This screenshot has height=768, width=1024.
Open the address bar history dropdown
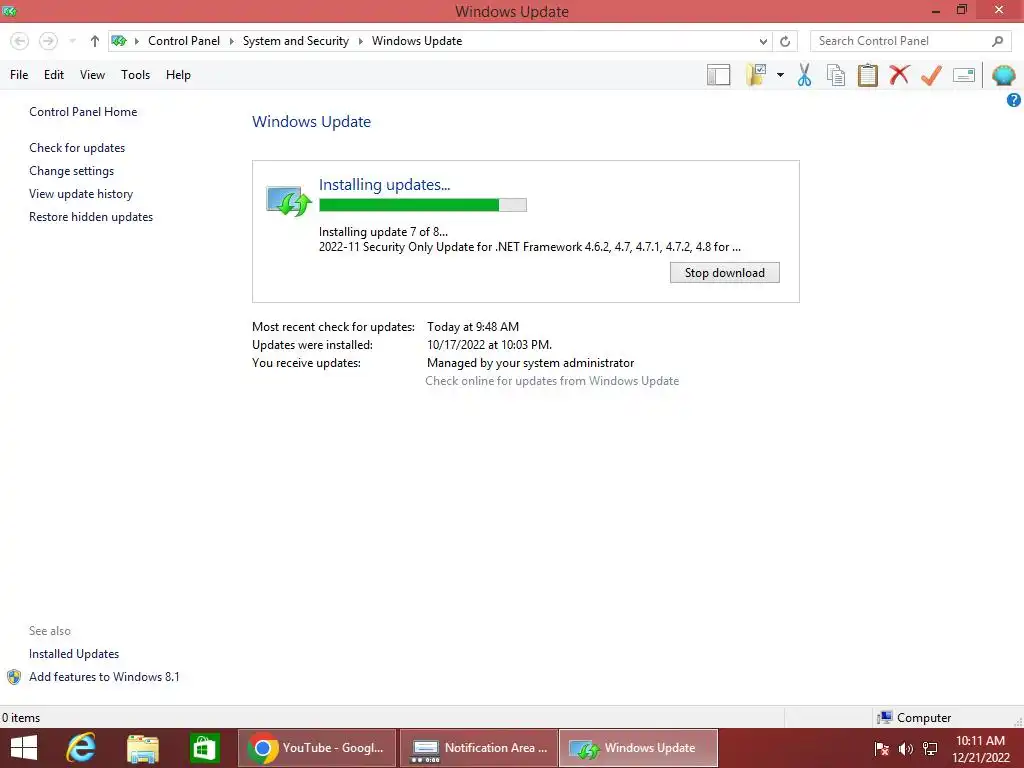tap(763, 41)
